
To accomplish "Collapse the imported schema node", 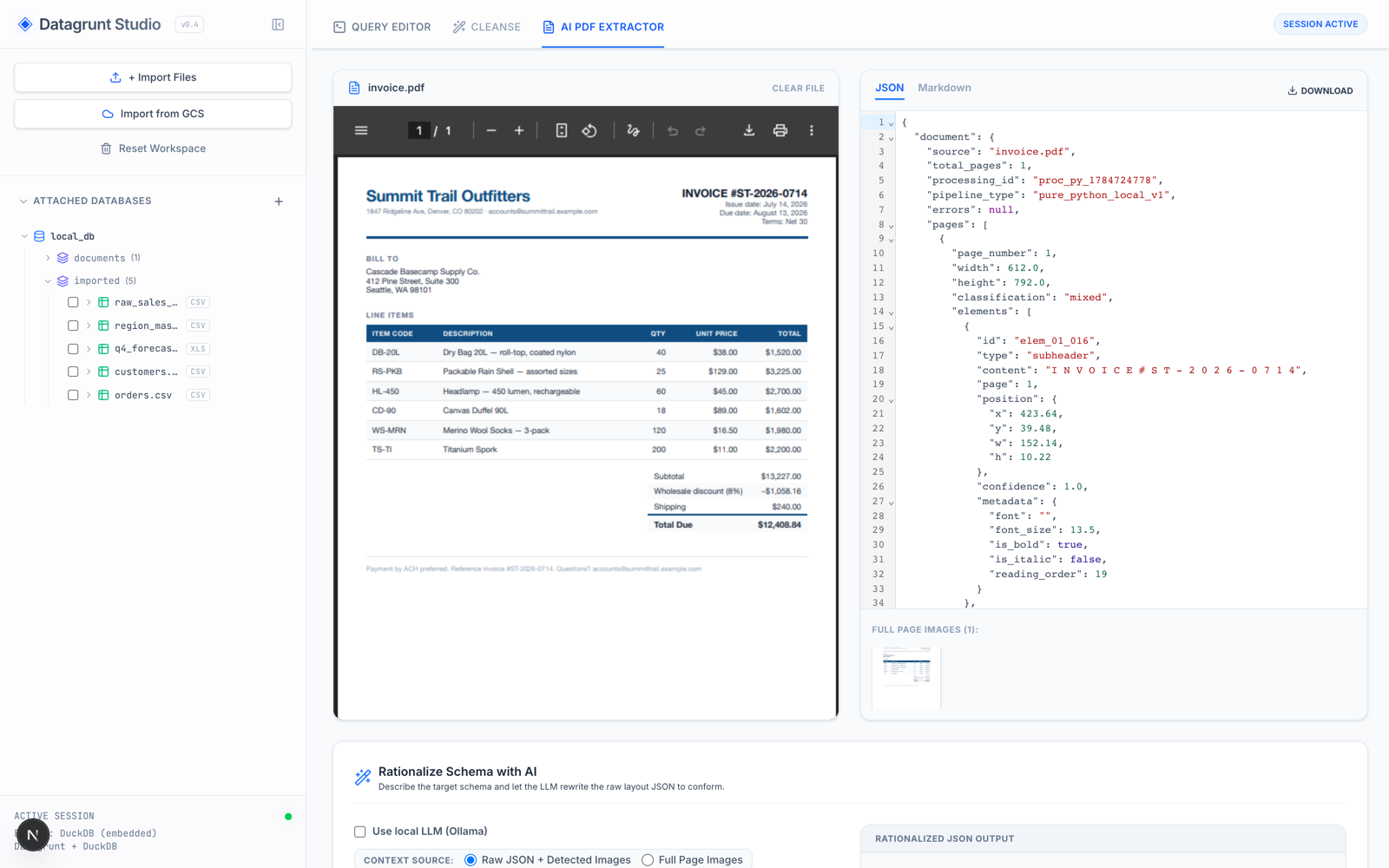I will click(x=48, y=280).
